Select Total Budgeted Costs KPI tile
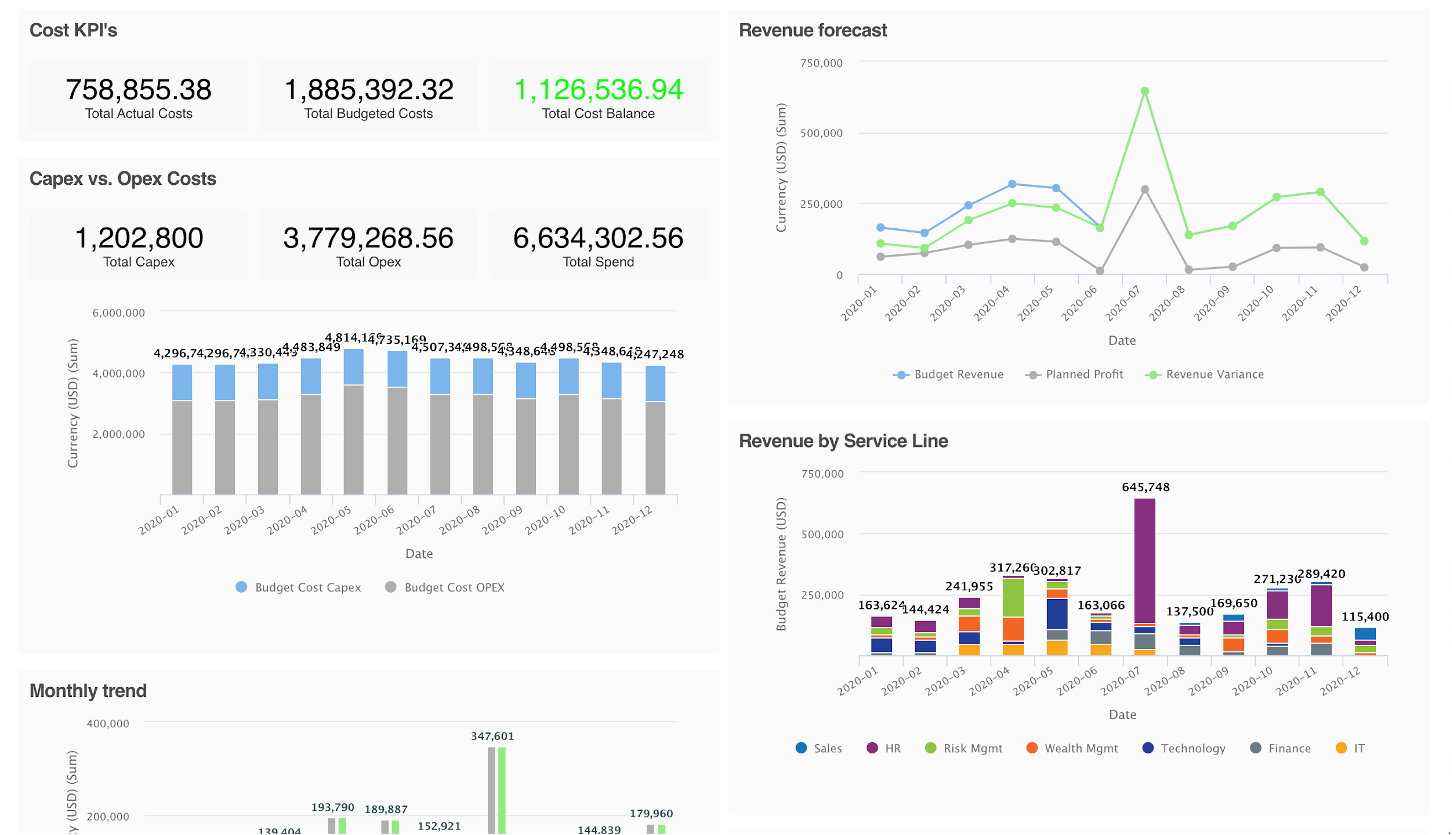This screenshot has width=1452, height=835. click(x=369, y=97)
